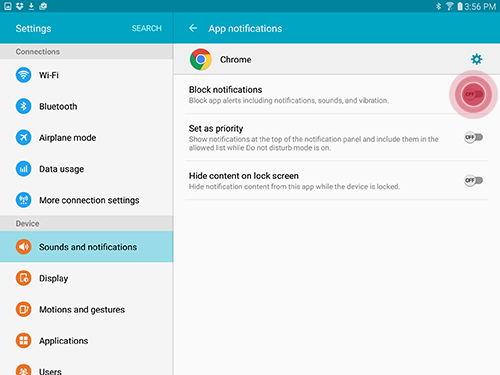Toggle the Block notifications switch
Screen dimensions: 500x375
(474, 94)
